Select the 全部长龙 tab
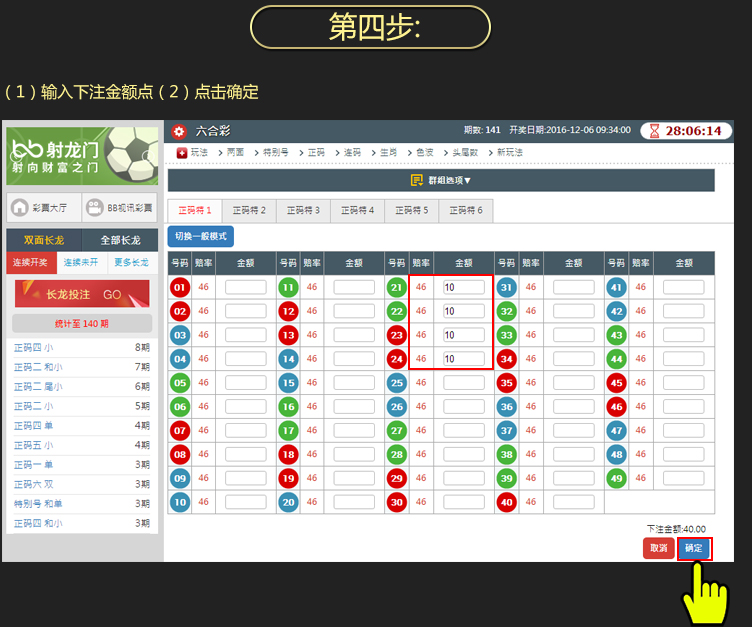Image resolution: width=752 pixels, height=627 pixels. 119,240
